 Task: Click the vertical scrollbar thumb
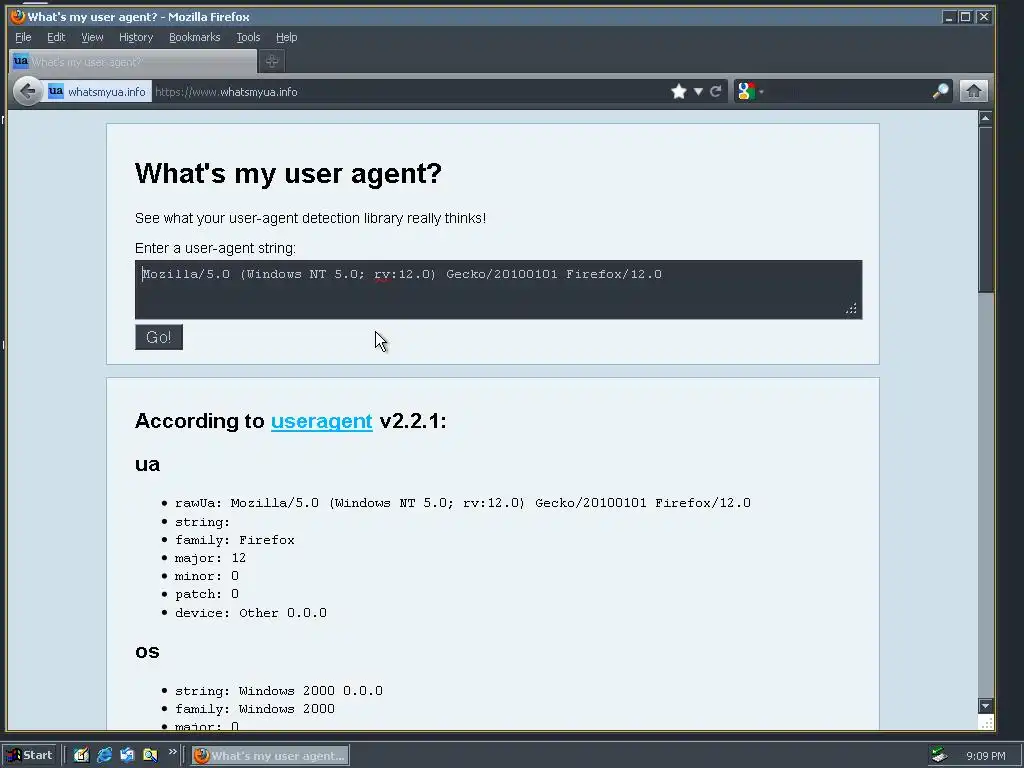pos(985,209)
